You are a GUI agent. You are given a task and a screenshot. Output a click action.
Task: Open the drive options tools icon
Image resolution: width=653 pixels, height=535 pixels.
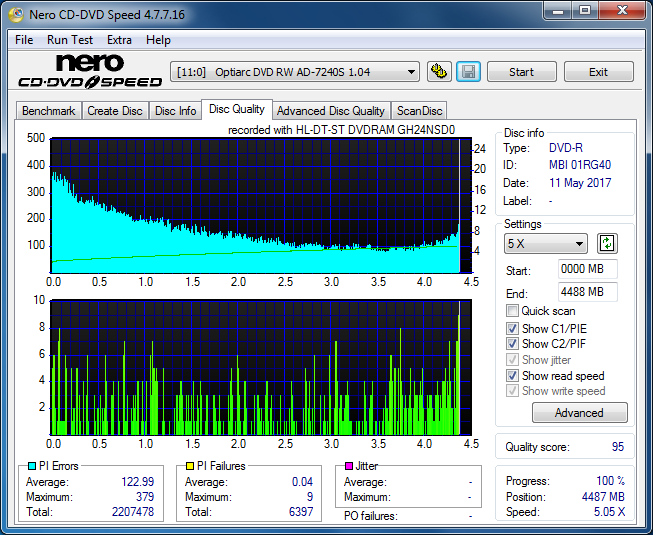(x=439, y=72)
